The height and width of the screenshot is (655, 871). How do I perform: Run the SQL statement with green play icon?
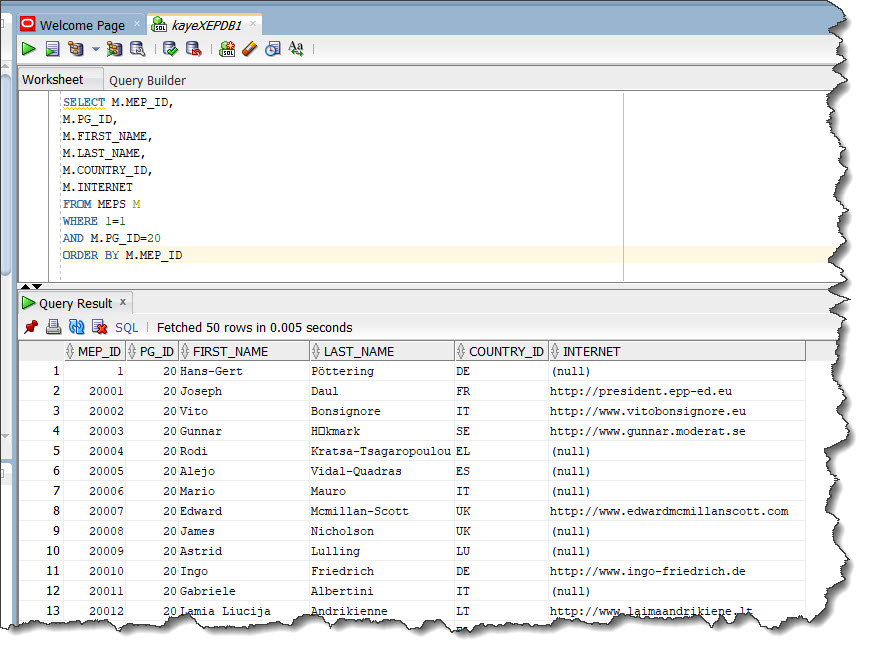tap(28, 49)
